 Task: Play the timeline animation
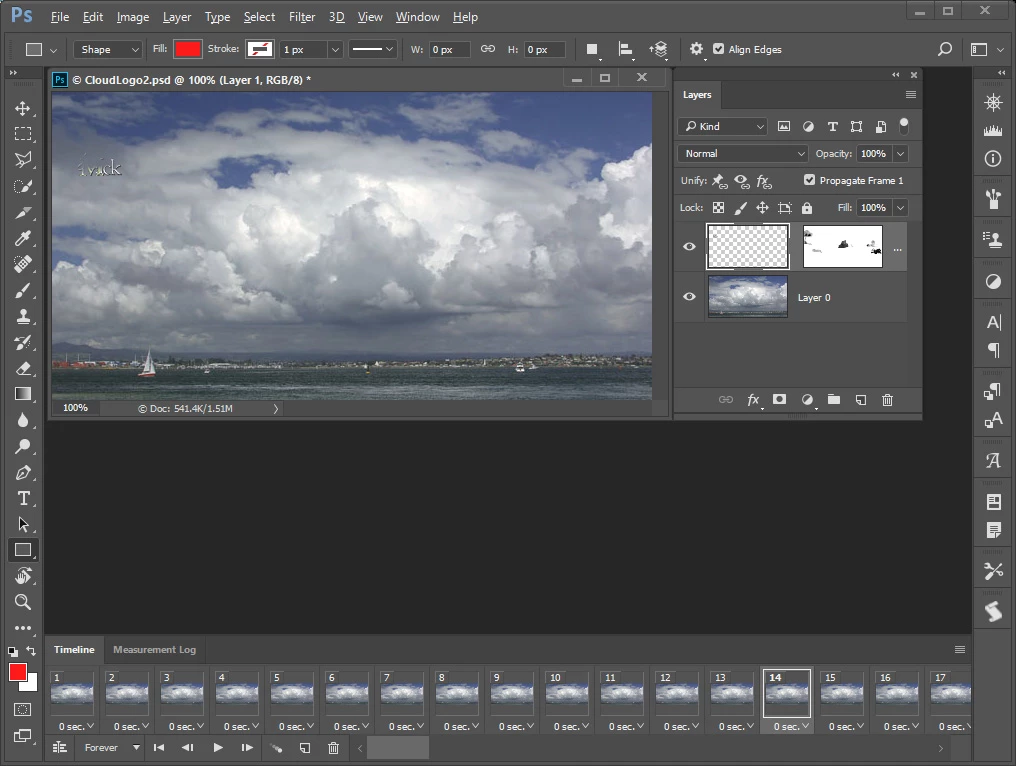218,748
